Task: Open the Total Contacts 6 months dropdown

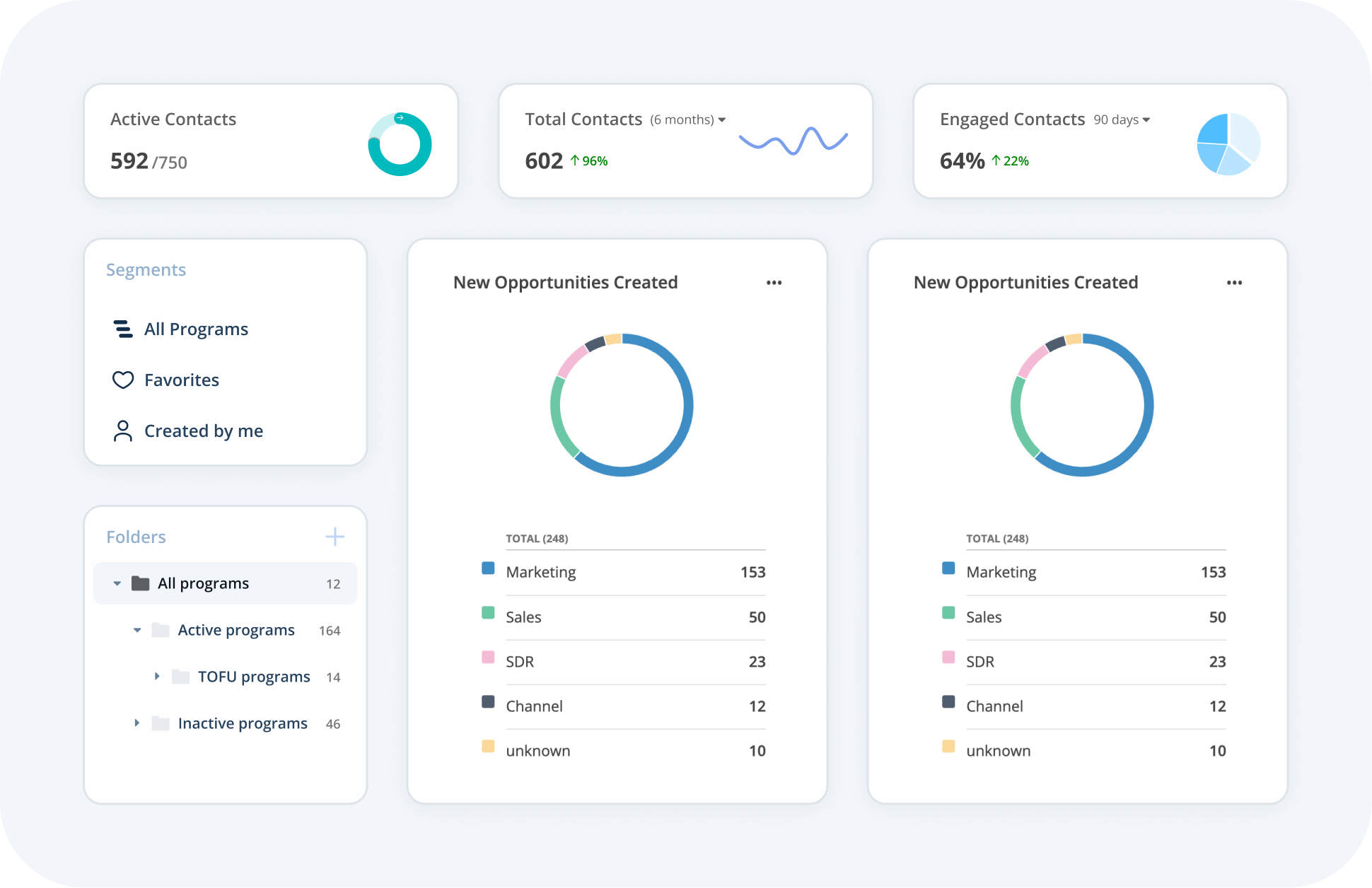Action: pyautogui.click(x=722, y=119)
